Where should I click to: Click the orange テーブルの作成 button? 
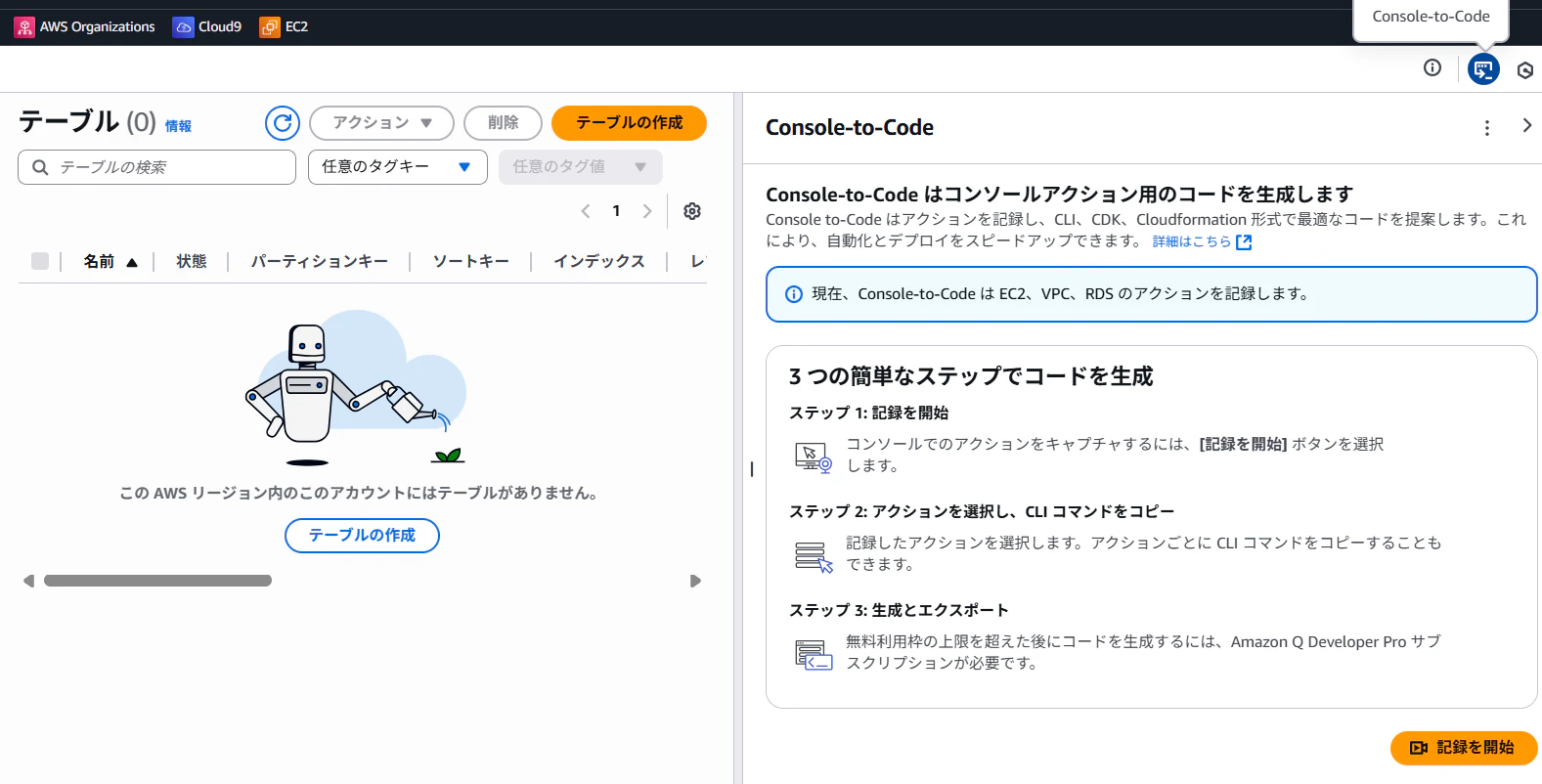[629, 123]
